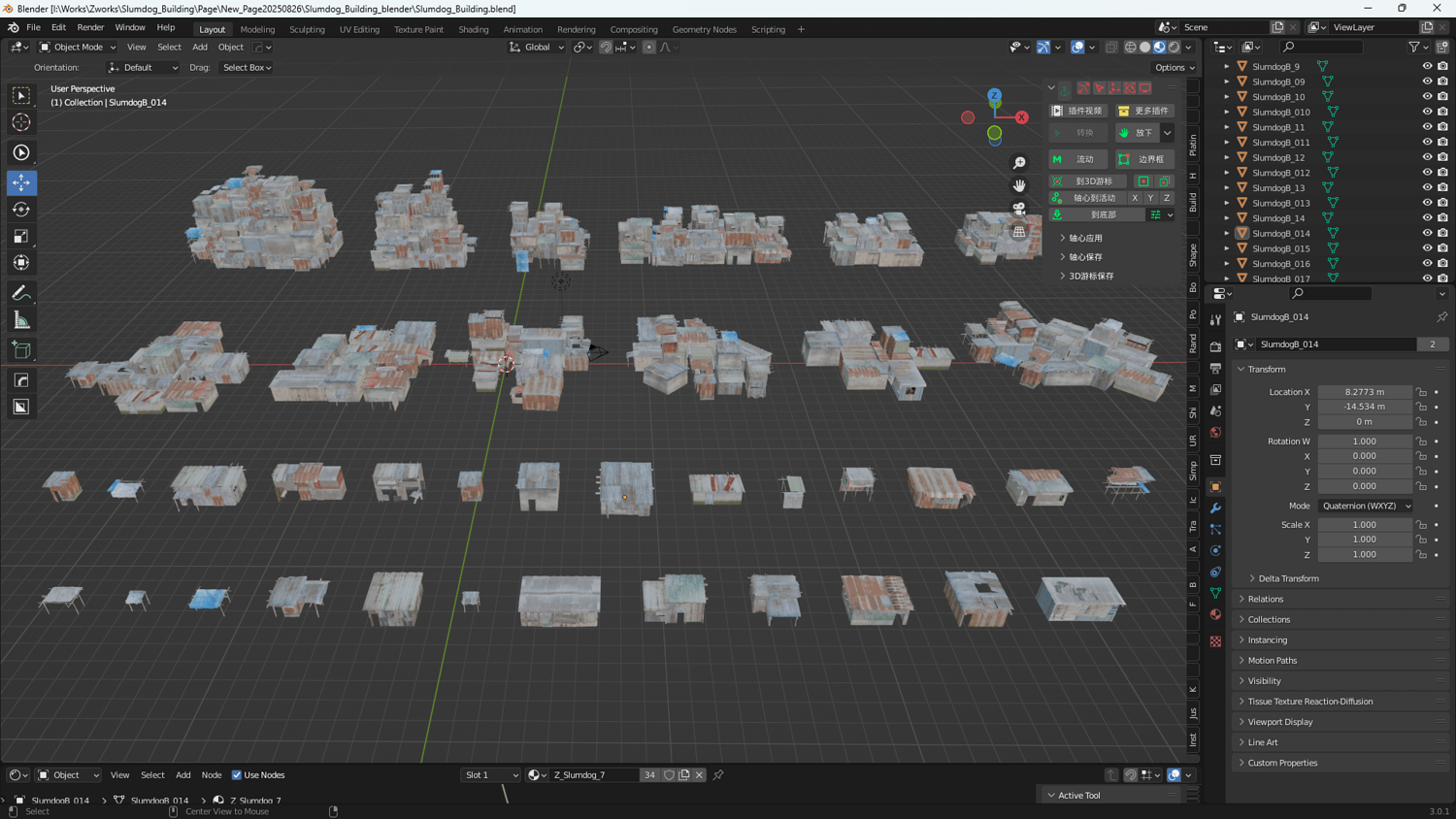This screenshot has height=819, width=1456.
Task: Toggle the Use Nodes checkbox
Action: (237, 775)
